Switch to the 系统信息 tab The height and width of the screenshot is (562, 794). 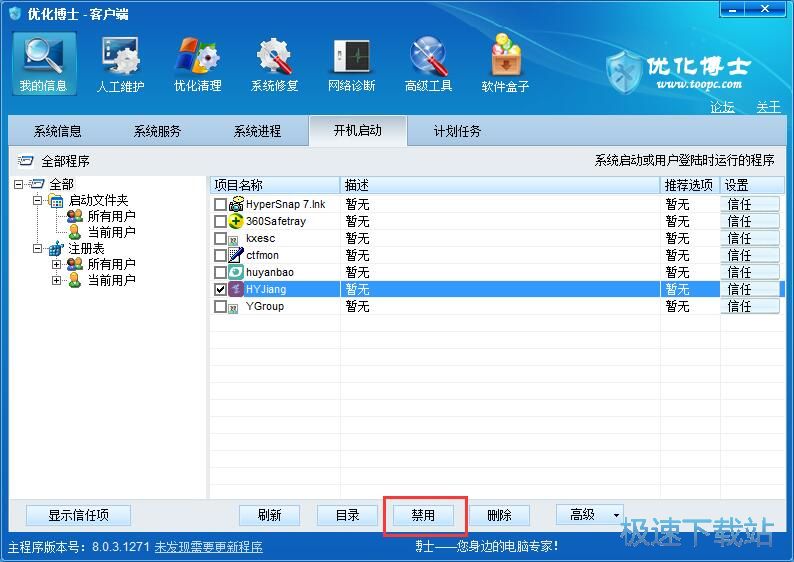58,131
